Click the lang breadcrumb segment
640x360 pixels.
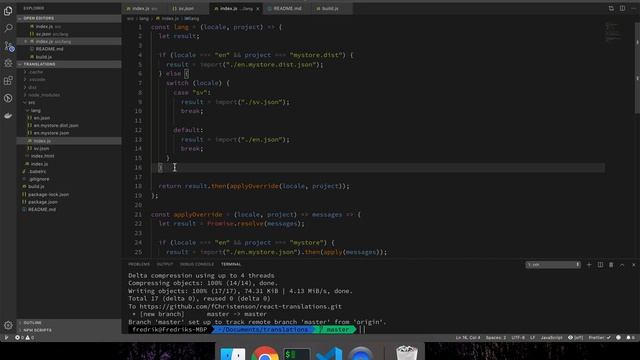(x=144, y=19)
